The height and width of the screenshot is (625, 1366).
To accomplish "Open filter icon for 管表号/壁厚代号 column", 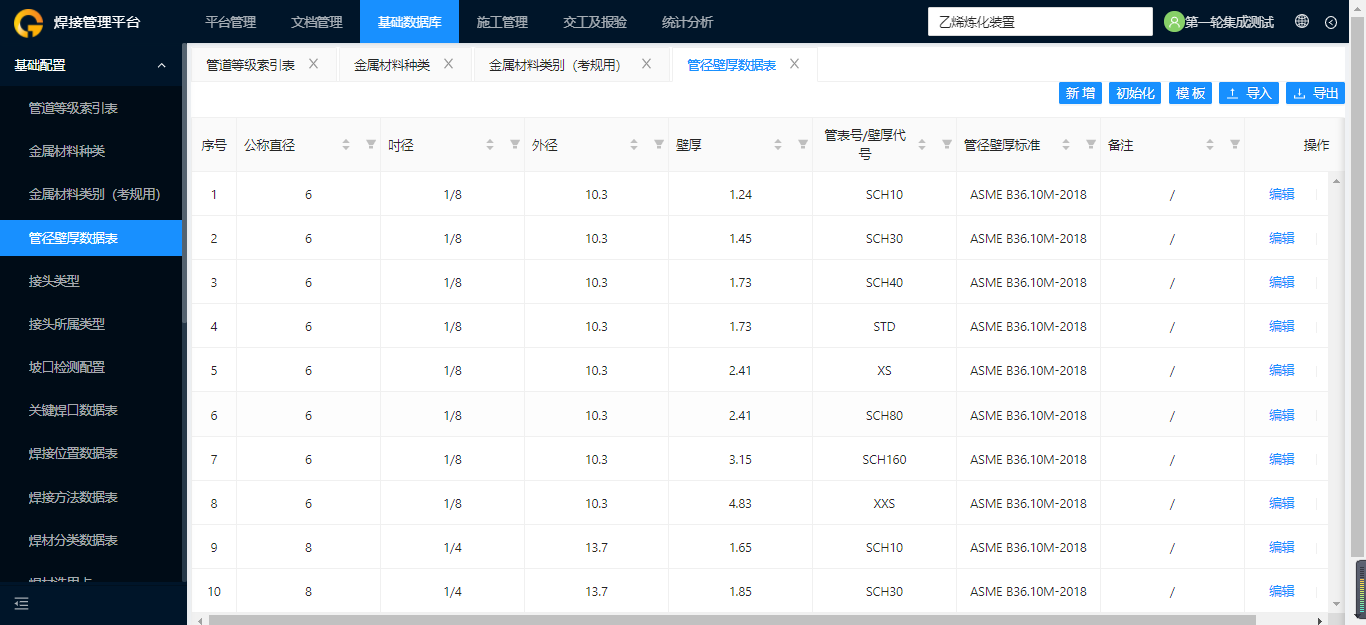I will pos(947,144).
